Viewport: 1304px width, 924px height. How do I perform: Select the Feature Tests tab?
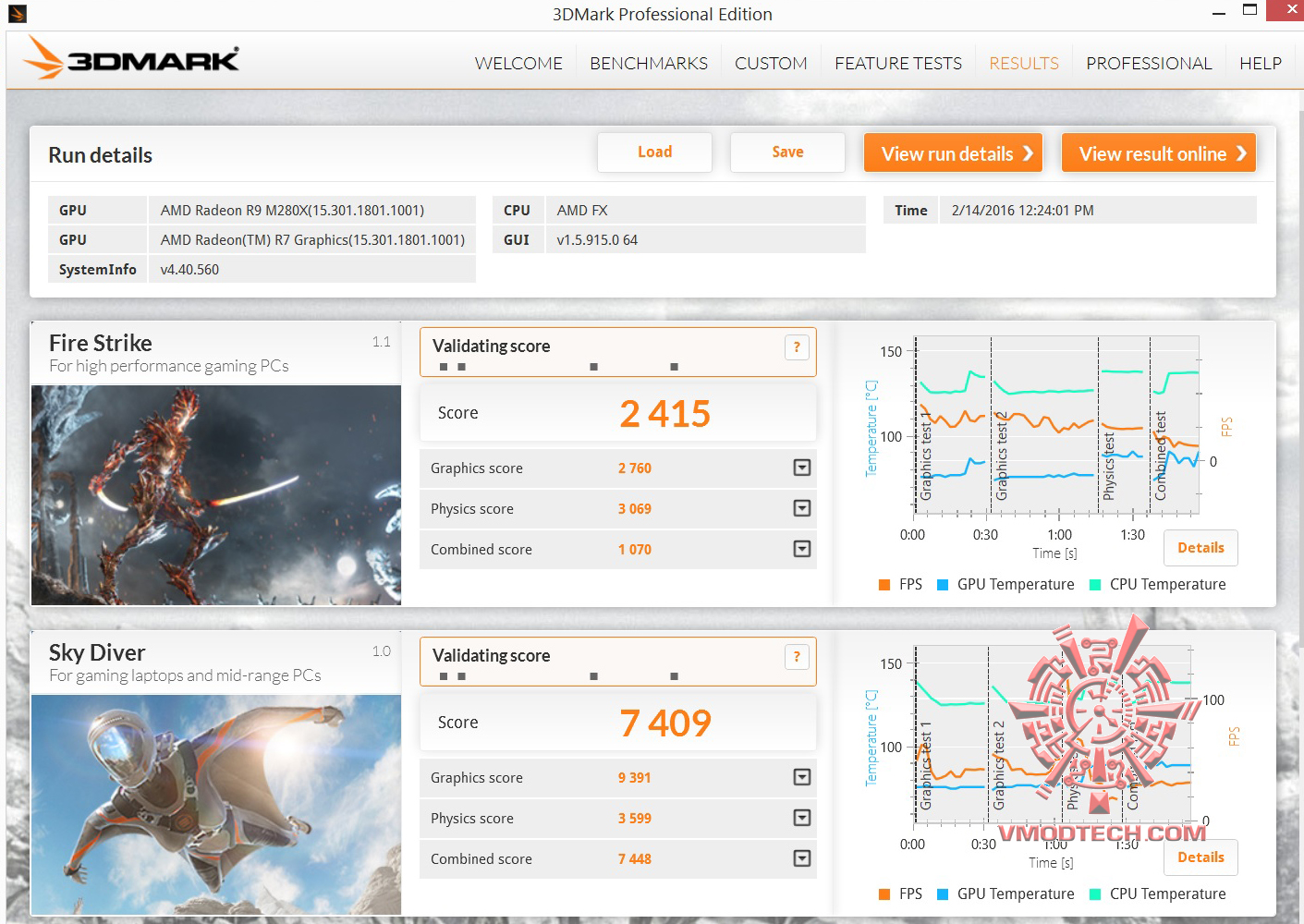(x=898, y=63)
